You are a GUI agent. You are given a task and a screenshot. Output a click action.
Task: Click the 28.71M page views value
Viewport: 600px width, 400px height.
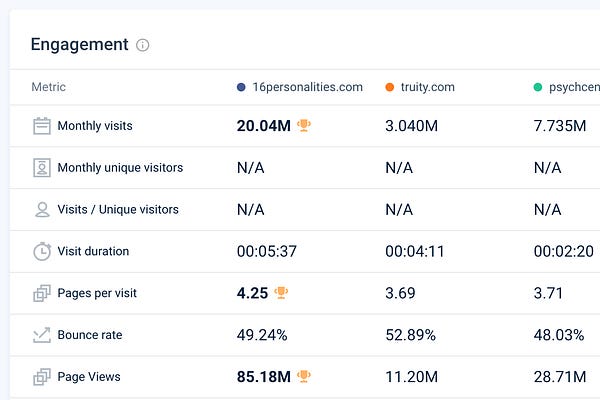[x=560, y=377]
